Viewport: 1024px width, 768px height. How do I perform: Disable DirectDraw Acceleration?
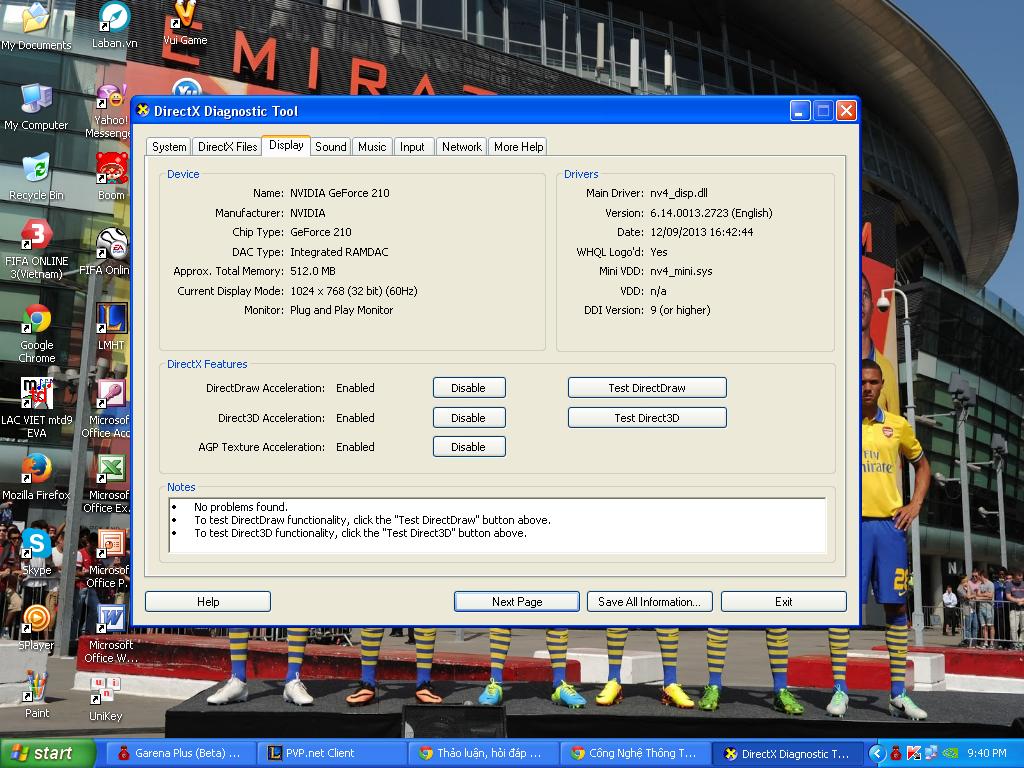click(x=469, y=388)
